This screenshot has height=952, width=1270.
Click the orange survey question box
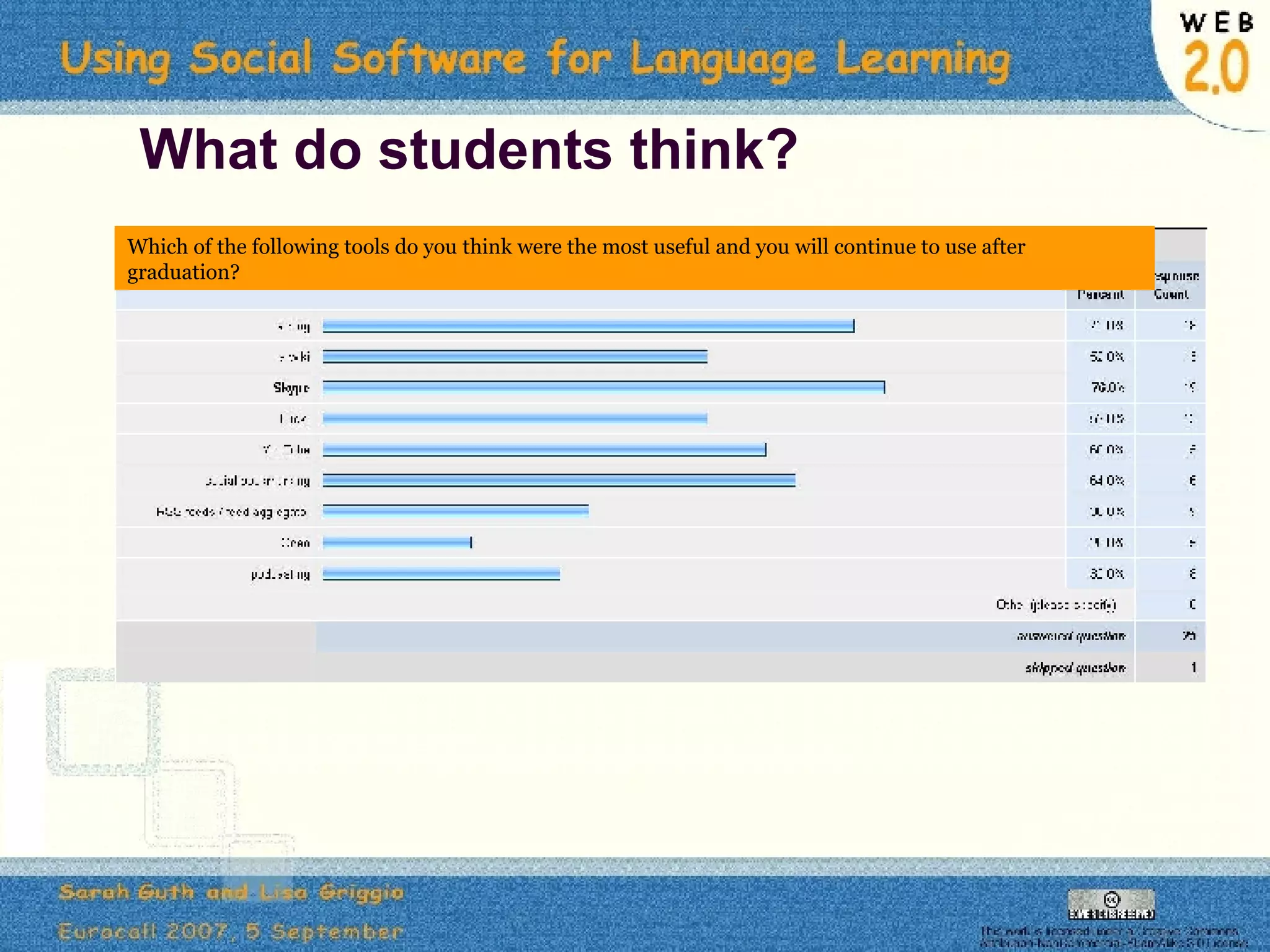[634, 258]
